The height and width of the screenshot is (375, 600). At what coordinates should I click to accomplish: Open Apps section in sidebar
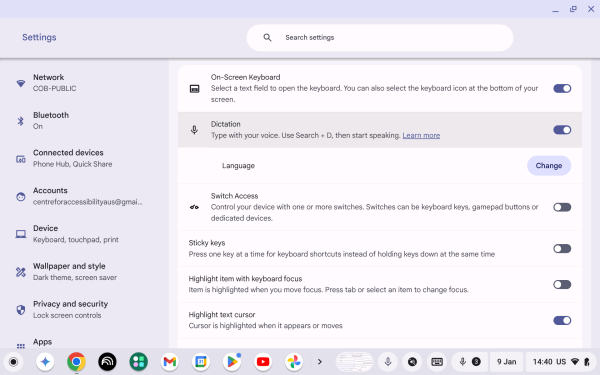(84, 342)
